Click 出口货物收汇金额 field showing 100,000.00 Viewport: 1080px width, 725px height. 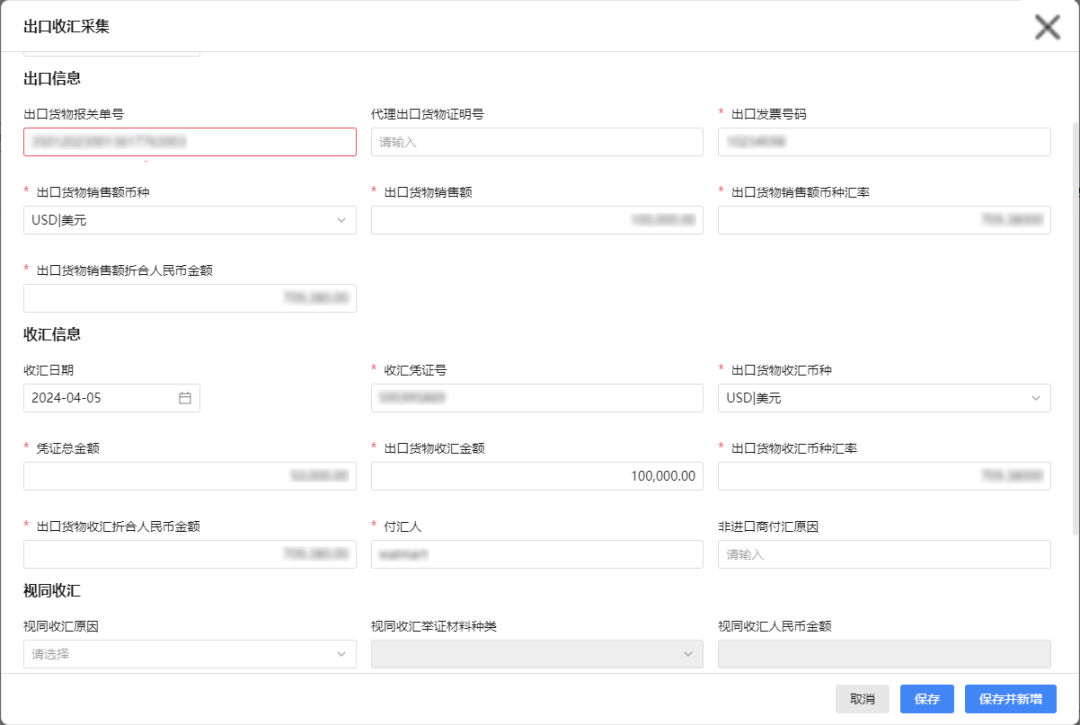(537, 476)
